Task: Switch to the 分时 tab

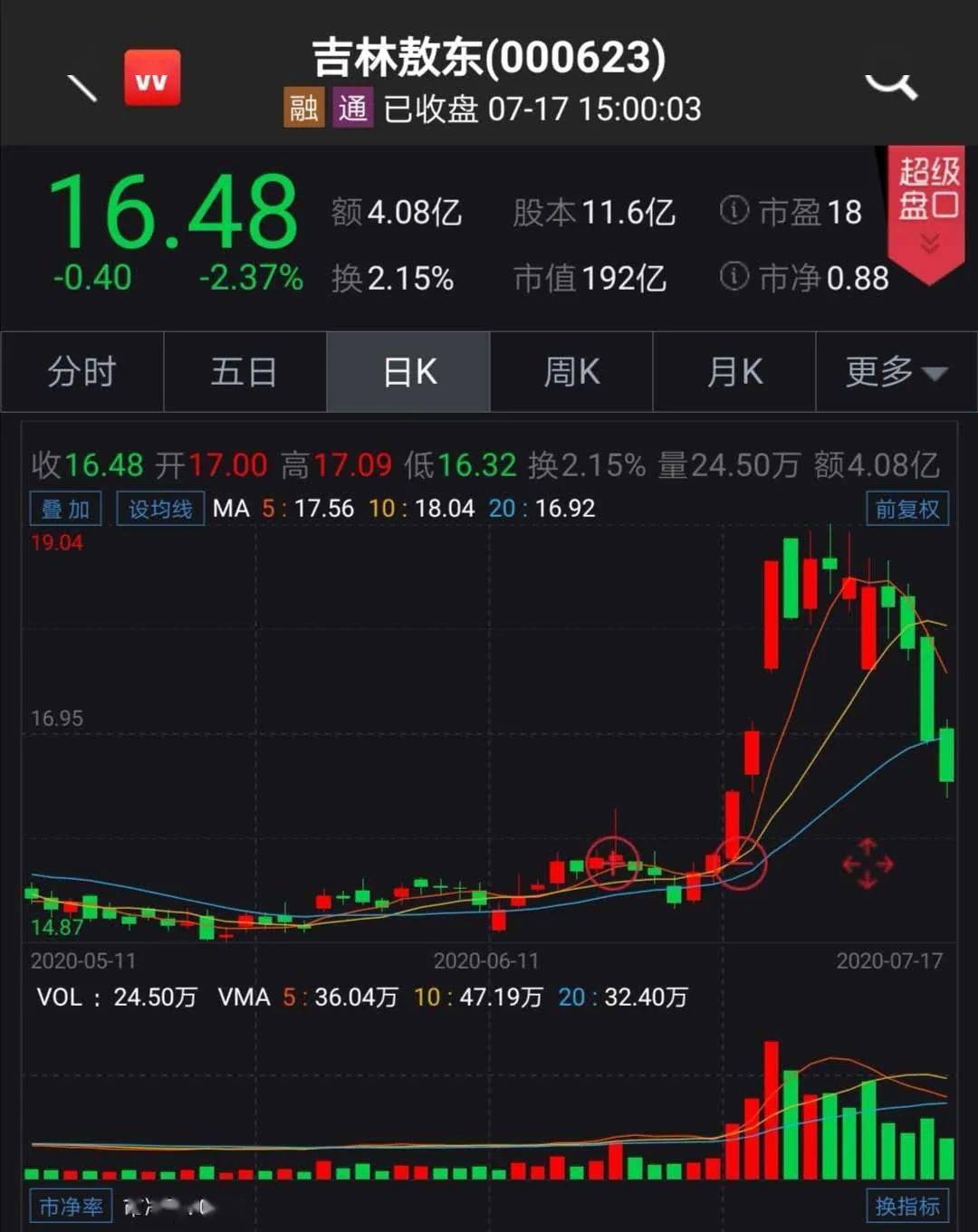Action: (x=81, y=372)
